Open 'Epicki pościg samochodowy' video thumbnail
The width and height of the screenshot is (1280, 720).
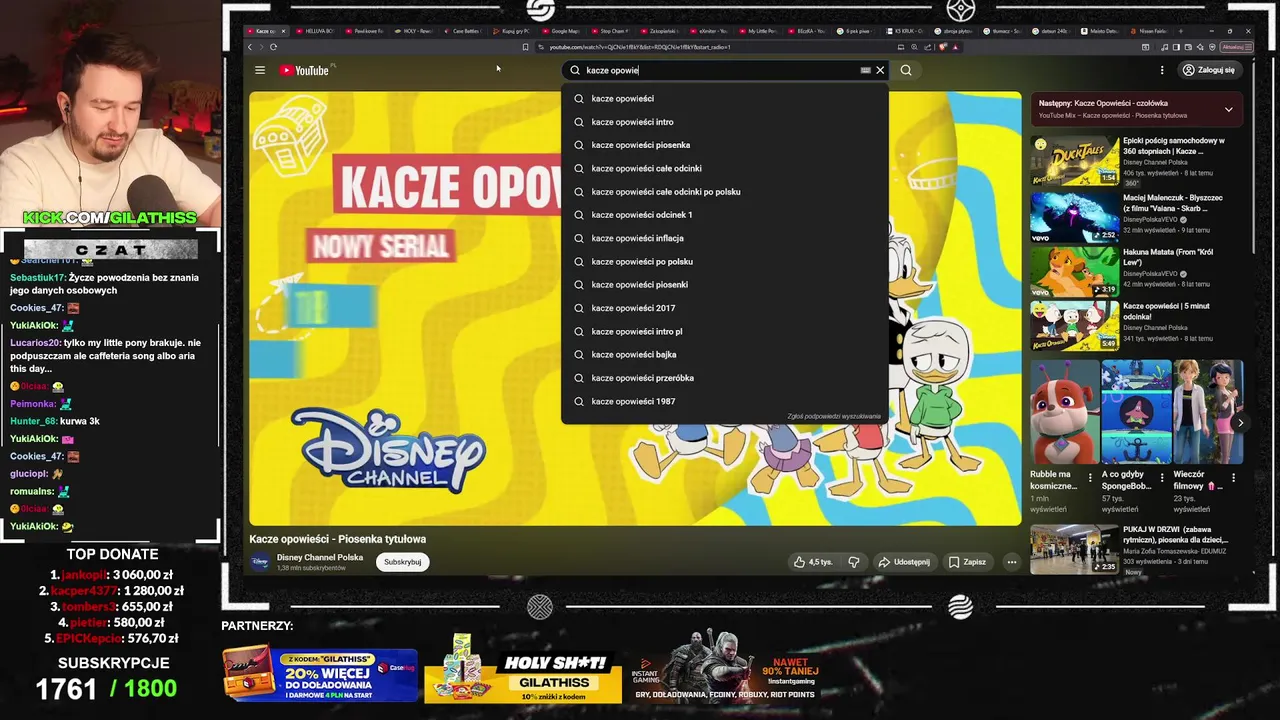coord(1075,161)
